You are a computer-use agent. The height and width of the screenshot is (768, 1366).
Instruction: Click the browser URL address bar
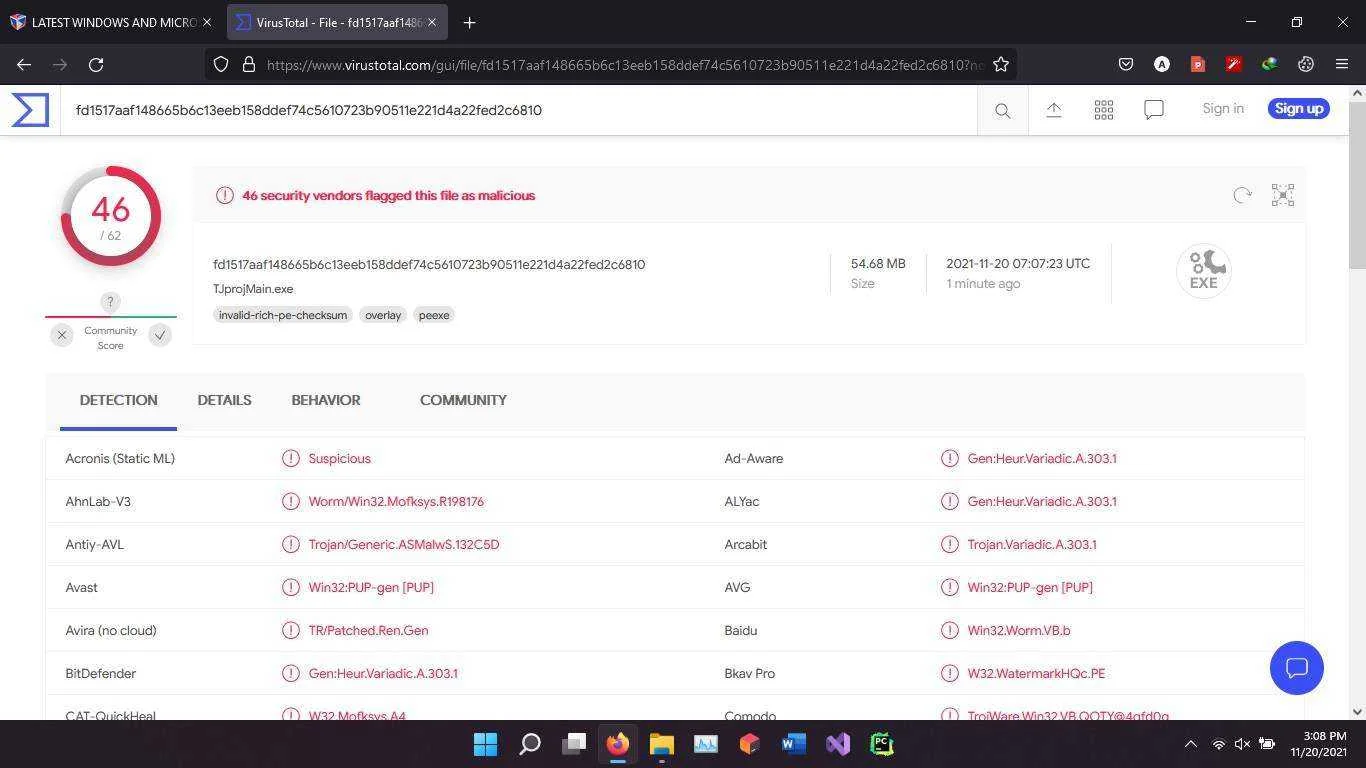tap(624, 64)
